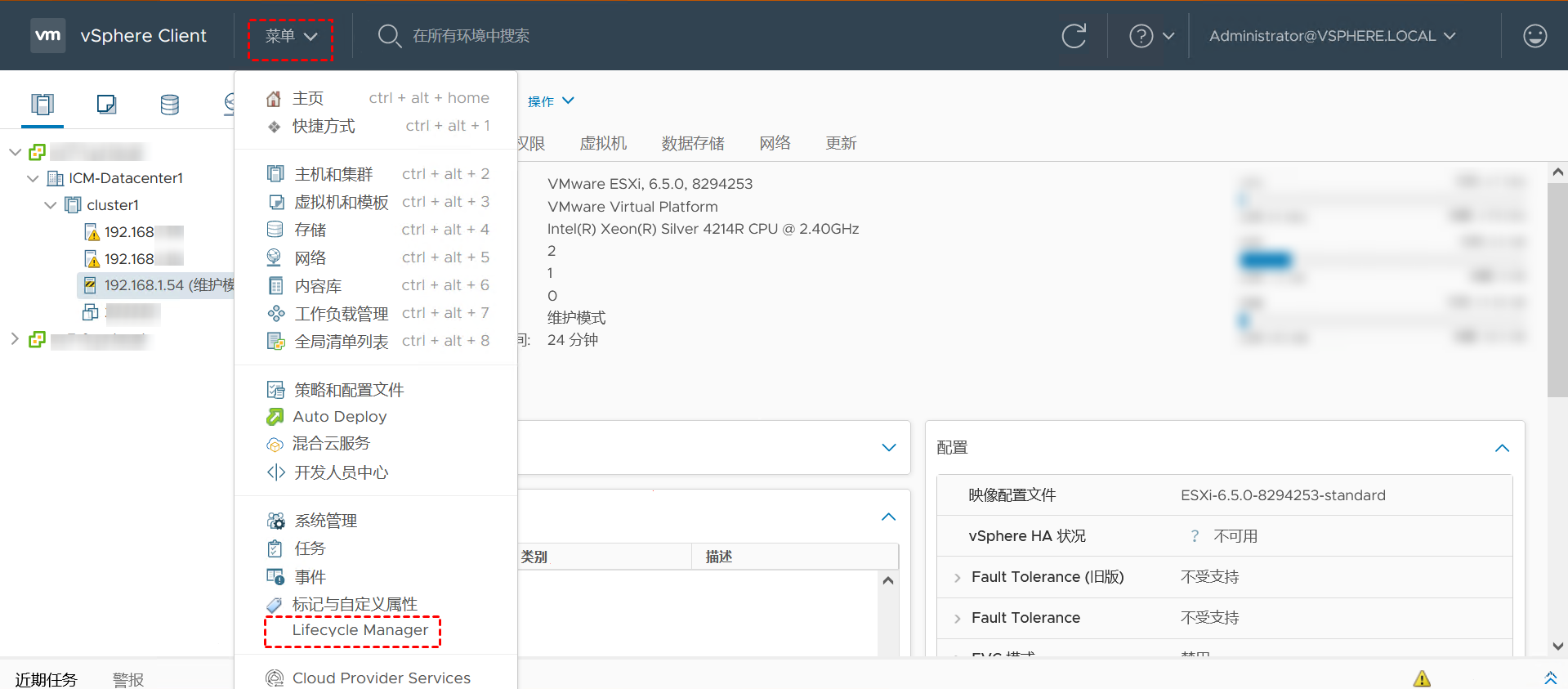Click the gear-people icon beside 系统管理
This screenshot has width=1568, height=689.
point(276,521)
